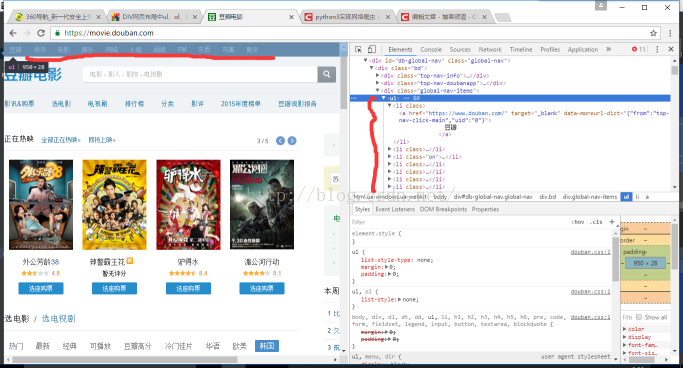Collapse the div db-global-nav node
Screen dimensions: 683x368
(x=365, y=61)
